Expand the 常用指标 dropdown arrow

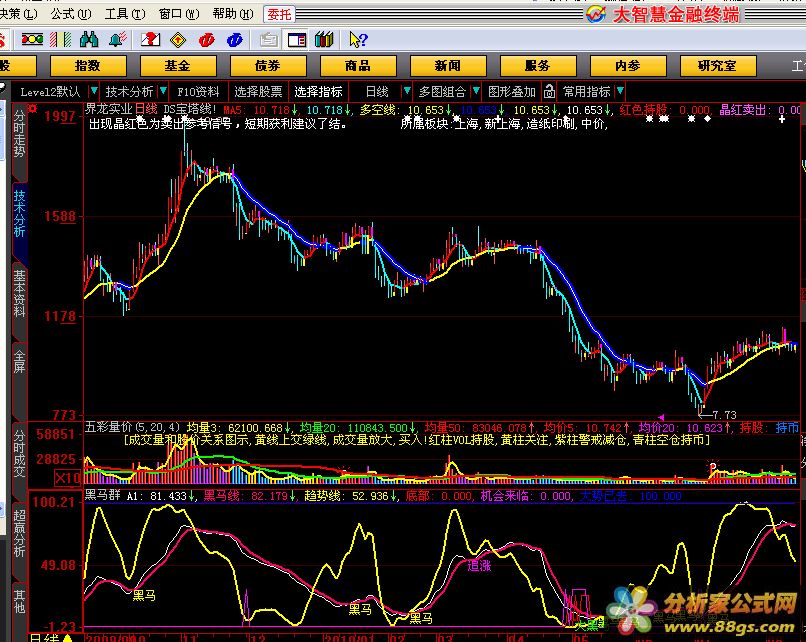[x=620, y=91]
